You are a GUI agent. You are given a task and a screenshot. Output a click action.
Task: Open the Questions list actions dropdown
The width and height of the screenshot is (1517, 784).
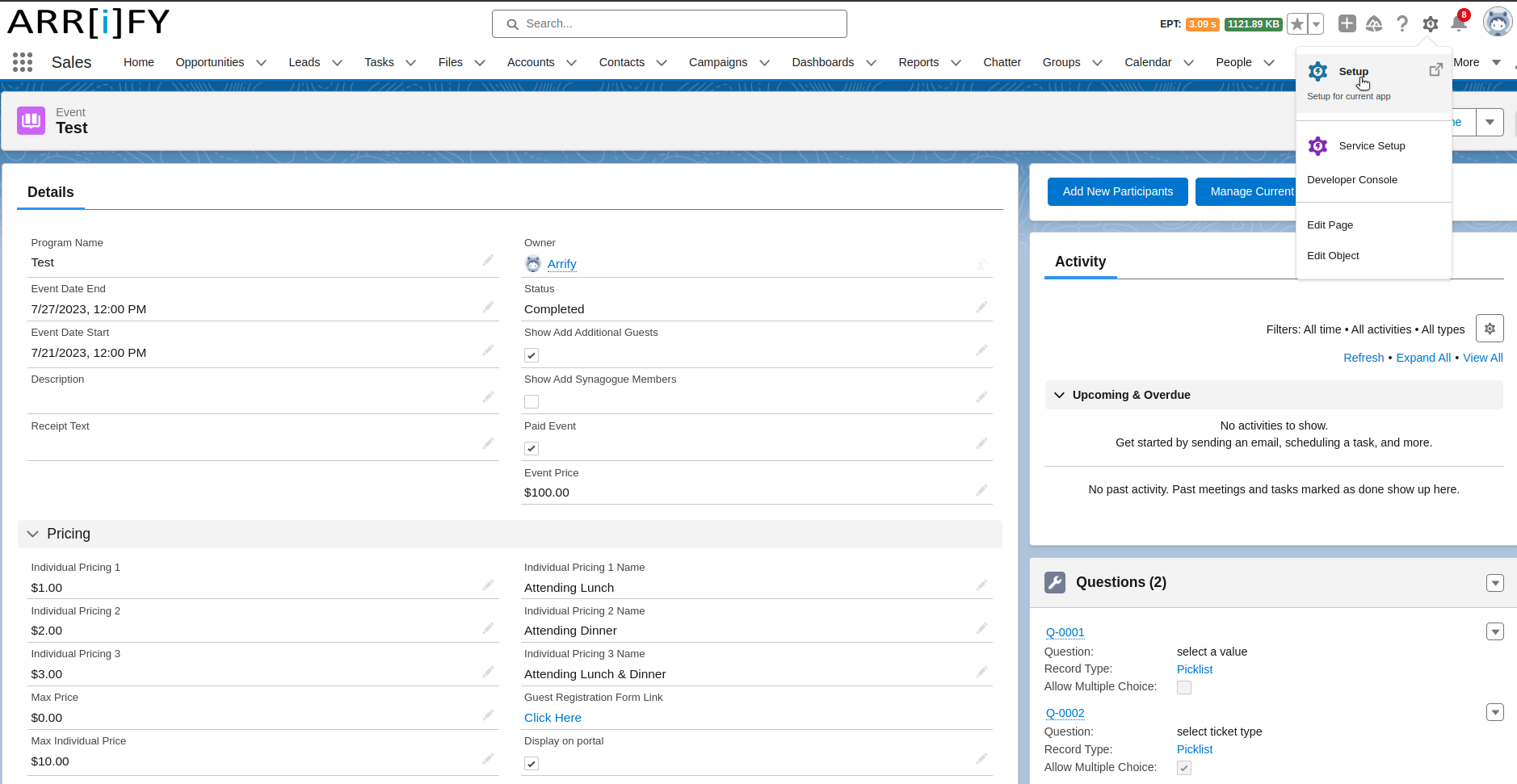[1495, 583]
